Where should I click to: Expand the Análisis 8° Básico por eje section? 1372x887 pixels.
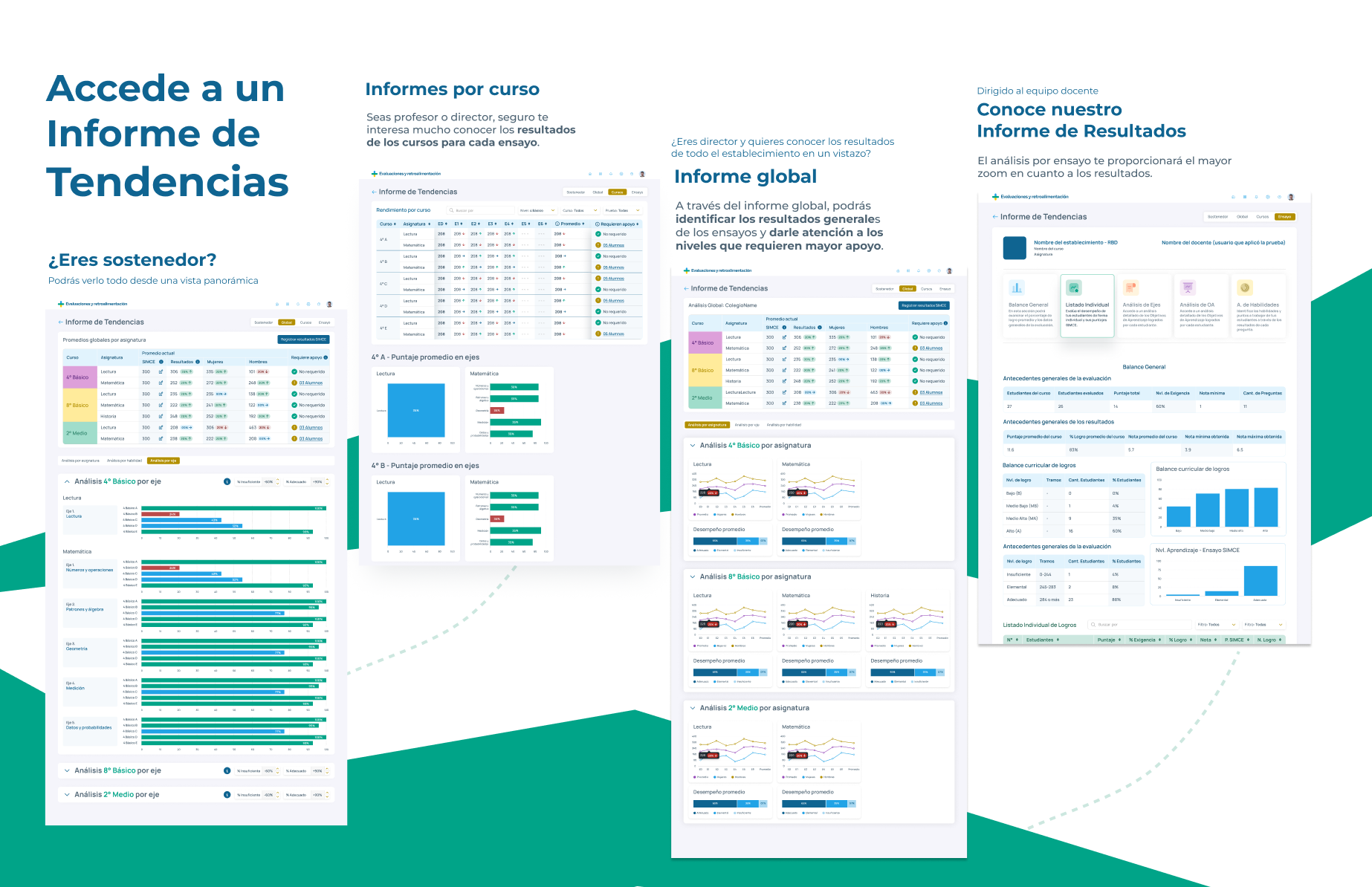67,770
